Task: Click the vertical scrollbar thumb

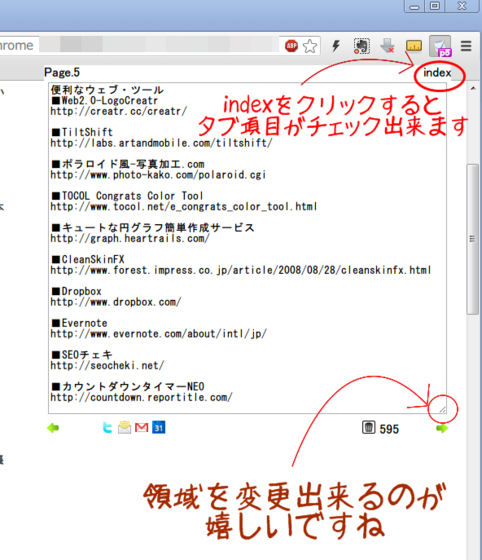Action: [472, 239]
